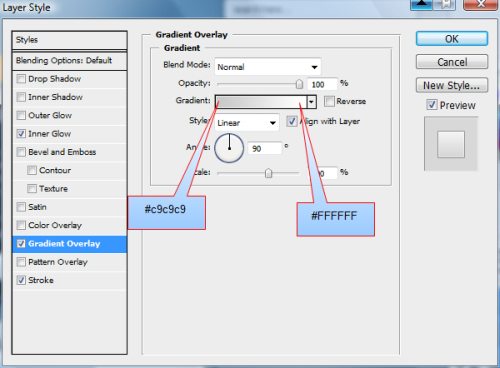The height and width of the screenshot is (368, 500).
Task: Click the New Style... button
Action: 452,85
